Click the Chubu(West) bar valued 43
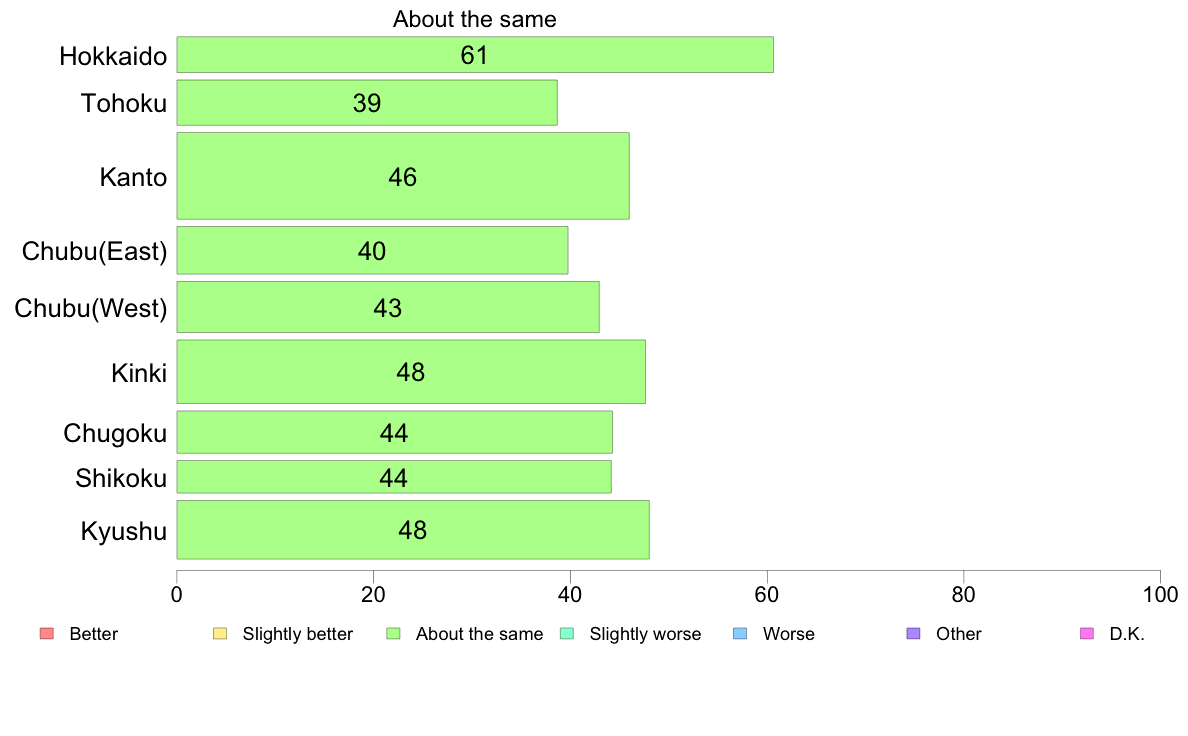Screen dimensions: 1188x736 point(388,307)
